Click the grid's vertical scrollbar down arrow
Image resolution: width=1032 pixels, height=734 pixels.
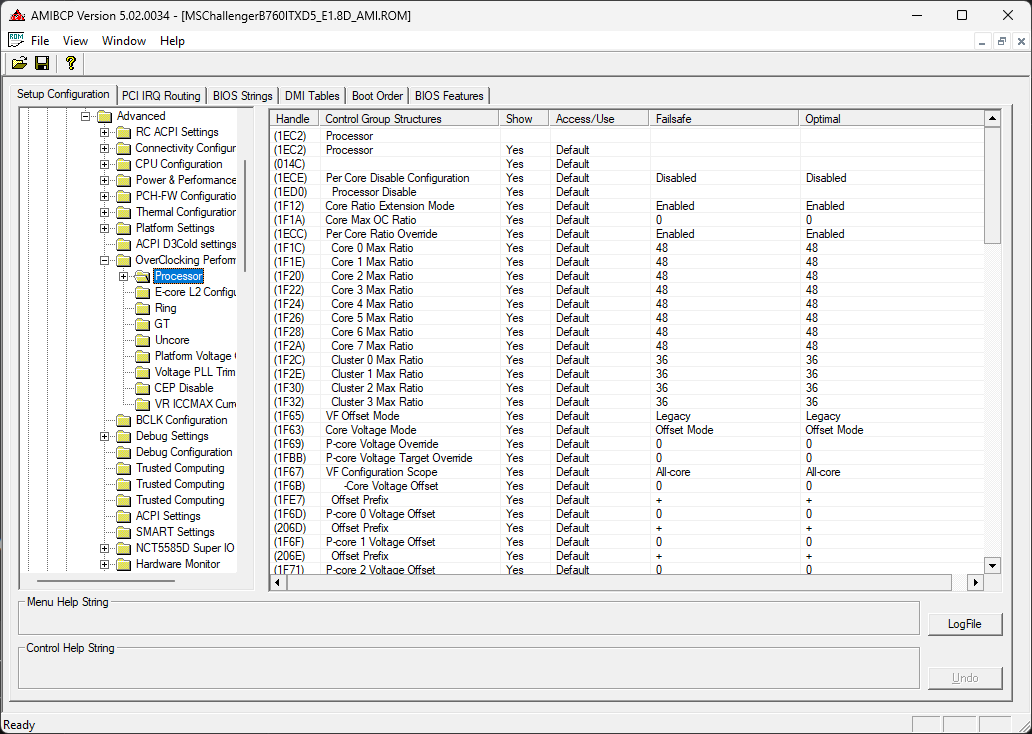coord(992,564)
